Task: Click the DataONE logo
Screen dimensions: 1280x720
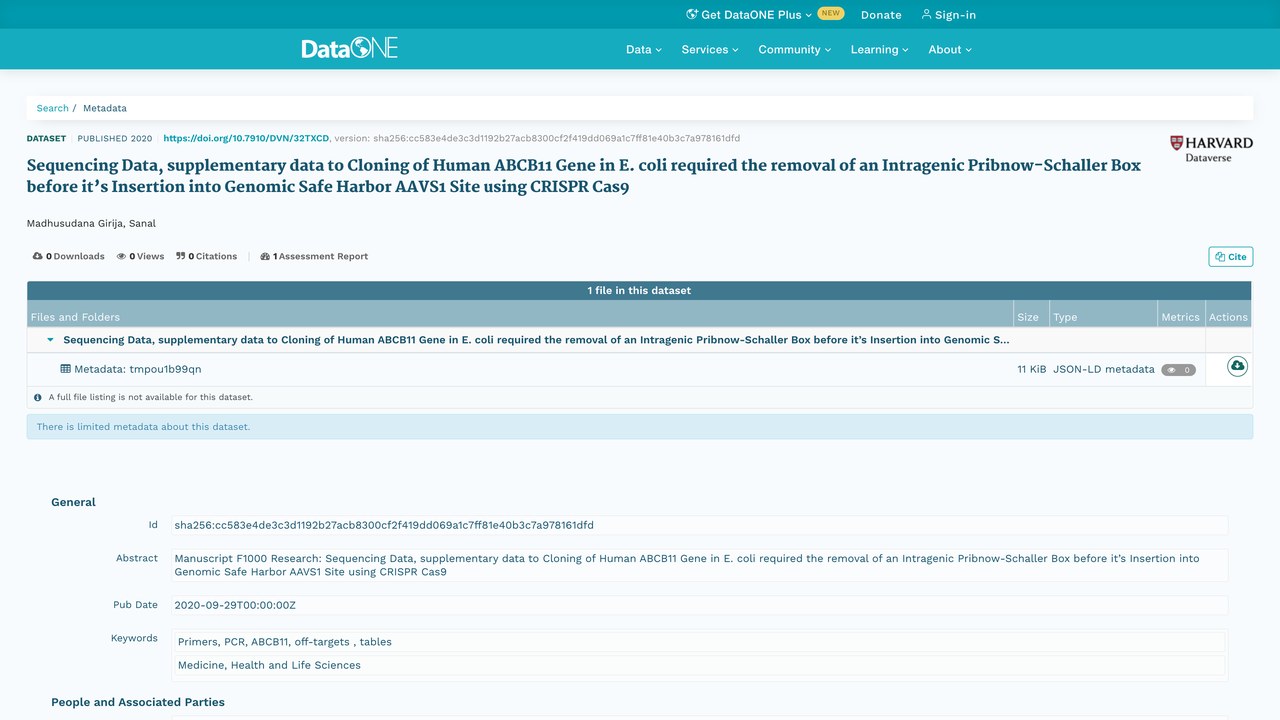Action: tap(350, 48)
